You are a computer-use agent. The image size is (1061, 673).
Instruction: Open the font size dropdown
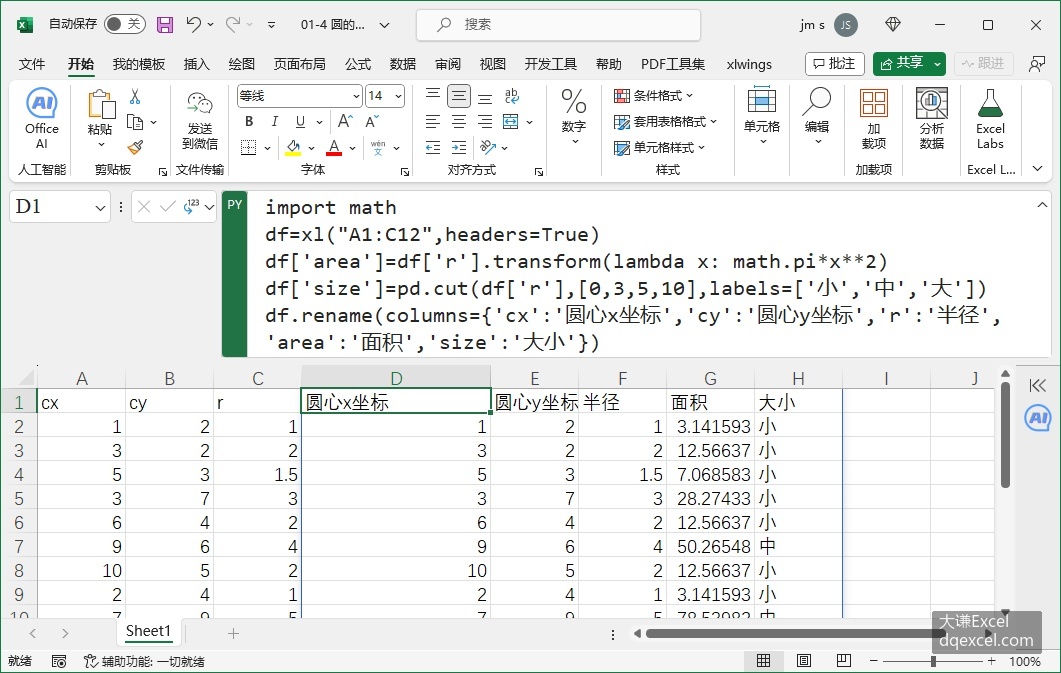tap(399, 96)
